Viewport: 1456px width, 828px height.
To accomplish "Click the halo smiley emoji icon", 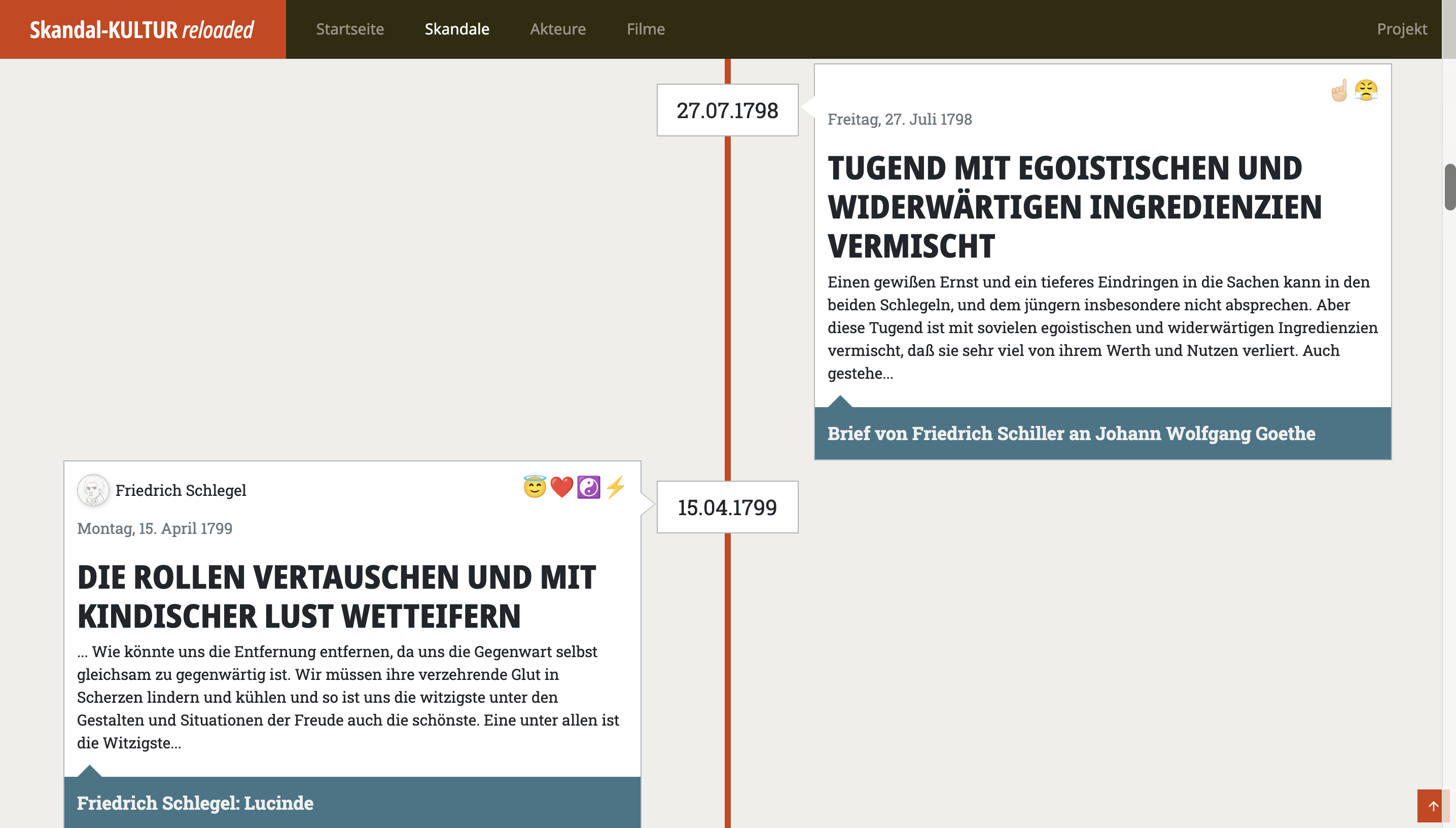I will 535,487.
